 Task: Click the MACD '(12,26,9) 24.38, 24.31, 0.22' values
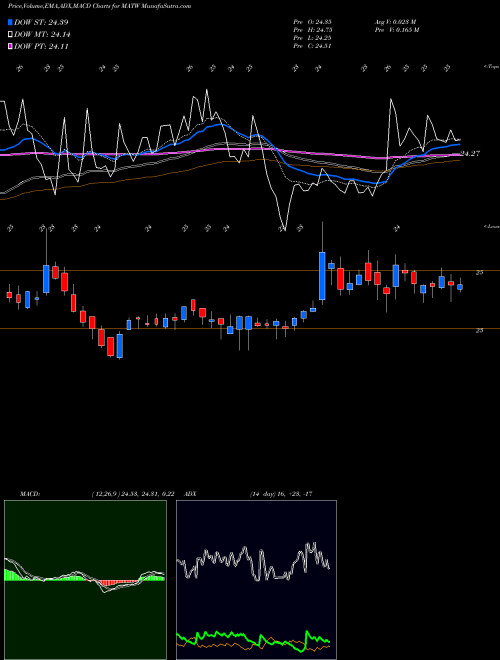133,494
